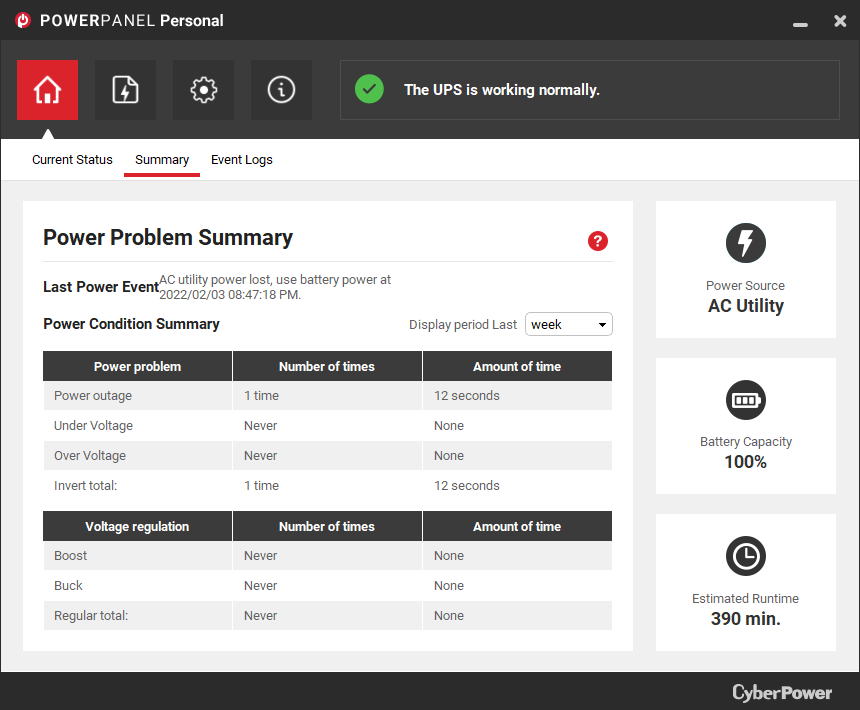Select the Invert total row label
860x710 pixels.
click(x=86, y=486)
